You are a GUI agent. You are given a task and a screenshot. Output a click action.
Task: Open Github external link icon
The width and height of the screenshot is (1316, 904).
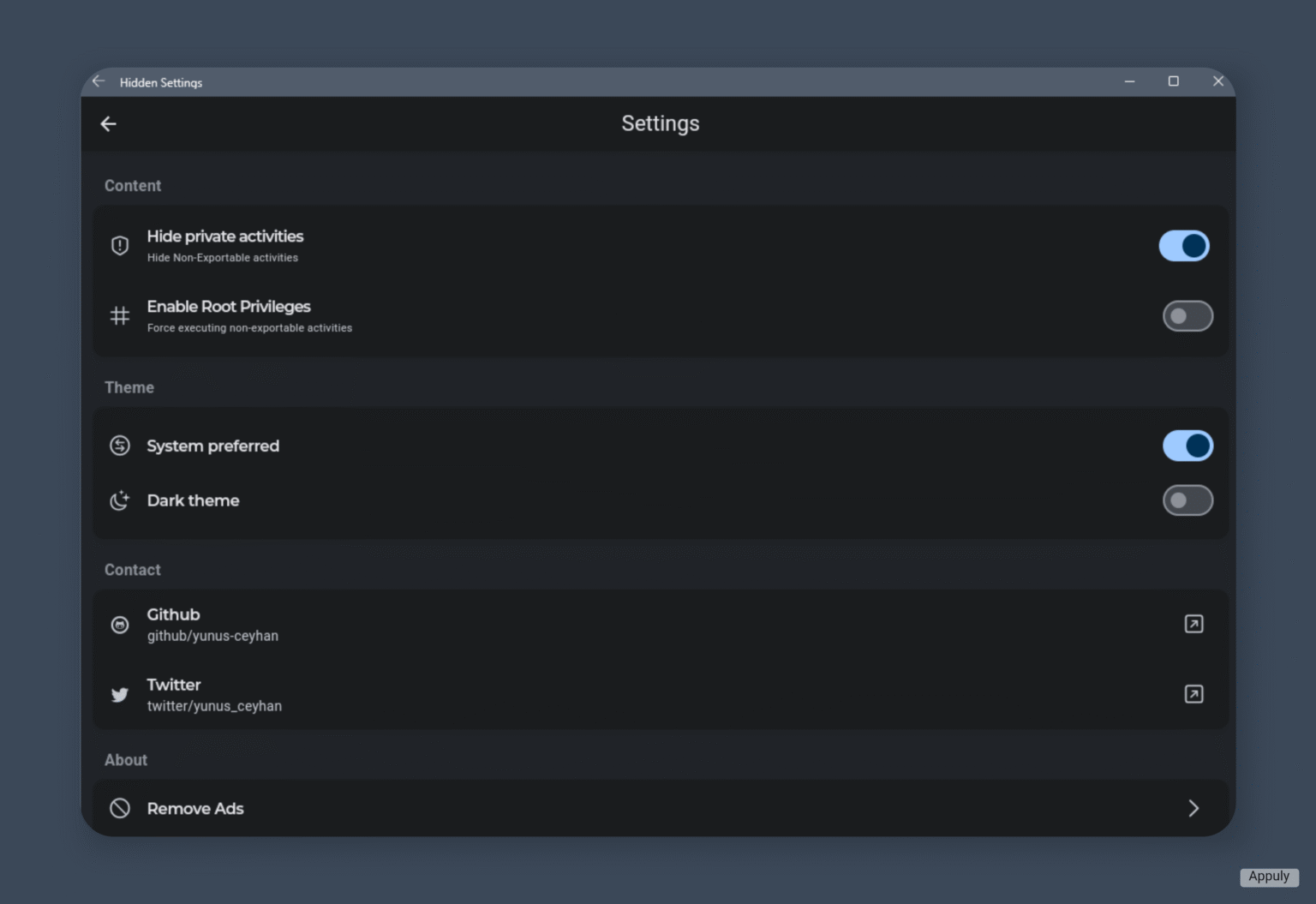tap(1193, 624)
